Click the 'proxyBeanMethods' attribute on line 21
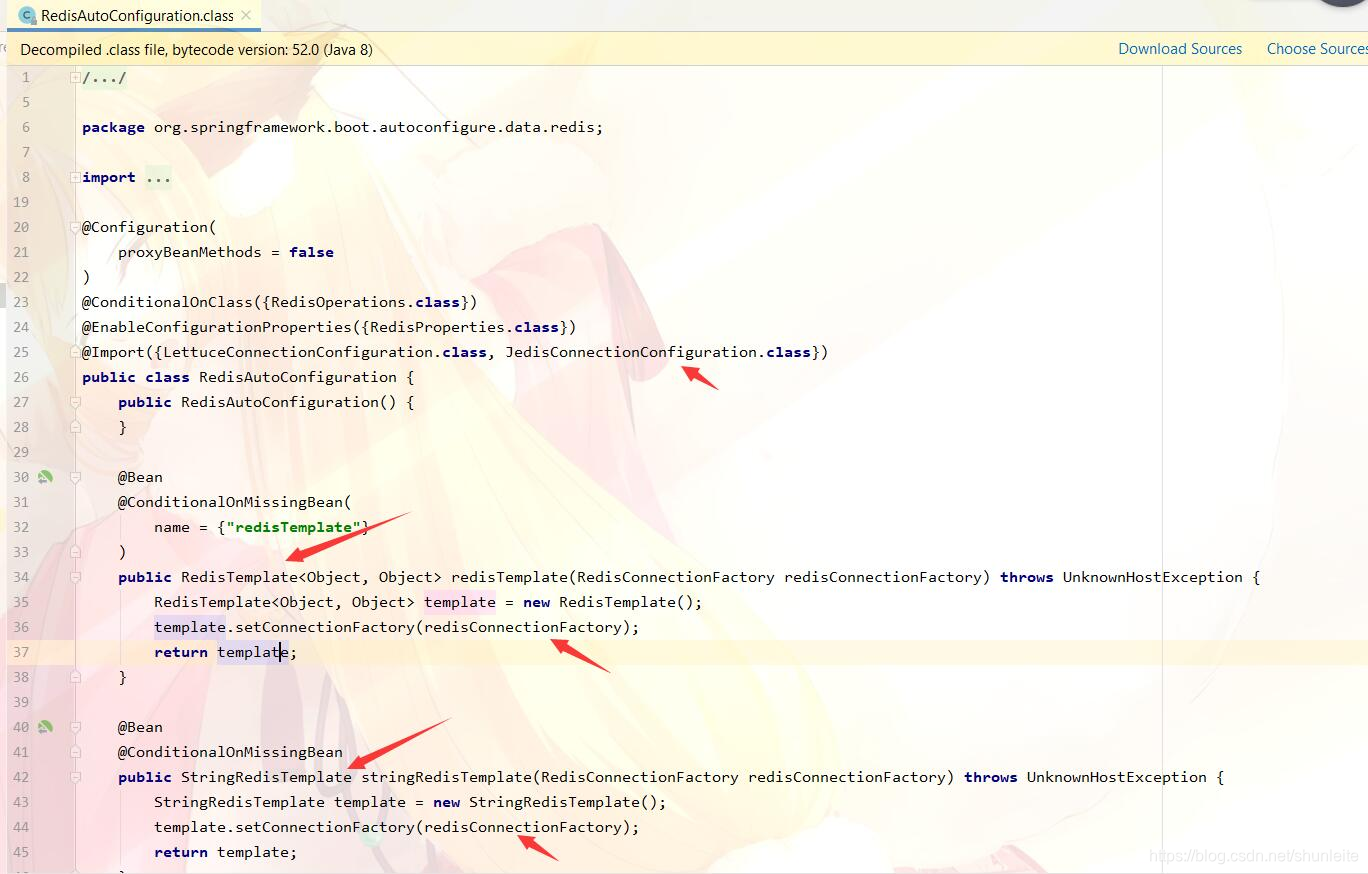The image size is (1368, 874). coord(190,252)
